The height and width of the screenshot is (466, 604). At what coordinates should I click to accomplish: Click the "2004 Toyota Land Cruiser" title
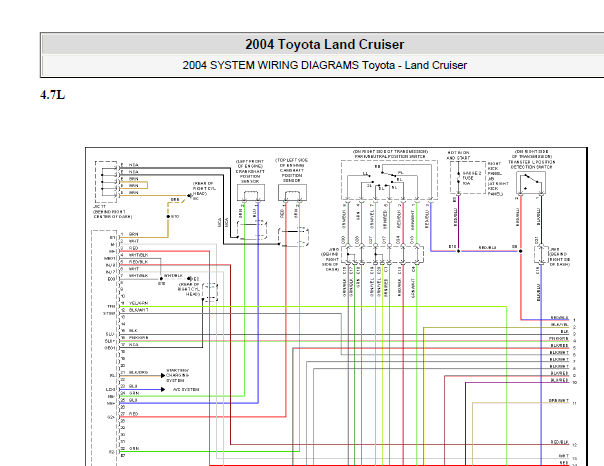click(x=324, y=44)
